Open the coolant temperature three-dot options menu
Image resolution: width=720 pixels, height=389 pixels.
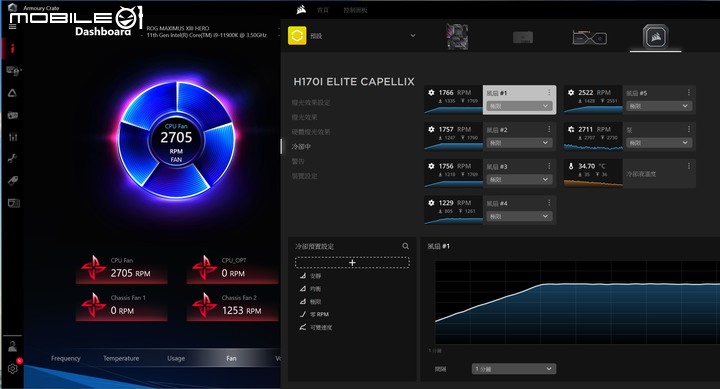689,166
